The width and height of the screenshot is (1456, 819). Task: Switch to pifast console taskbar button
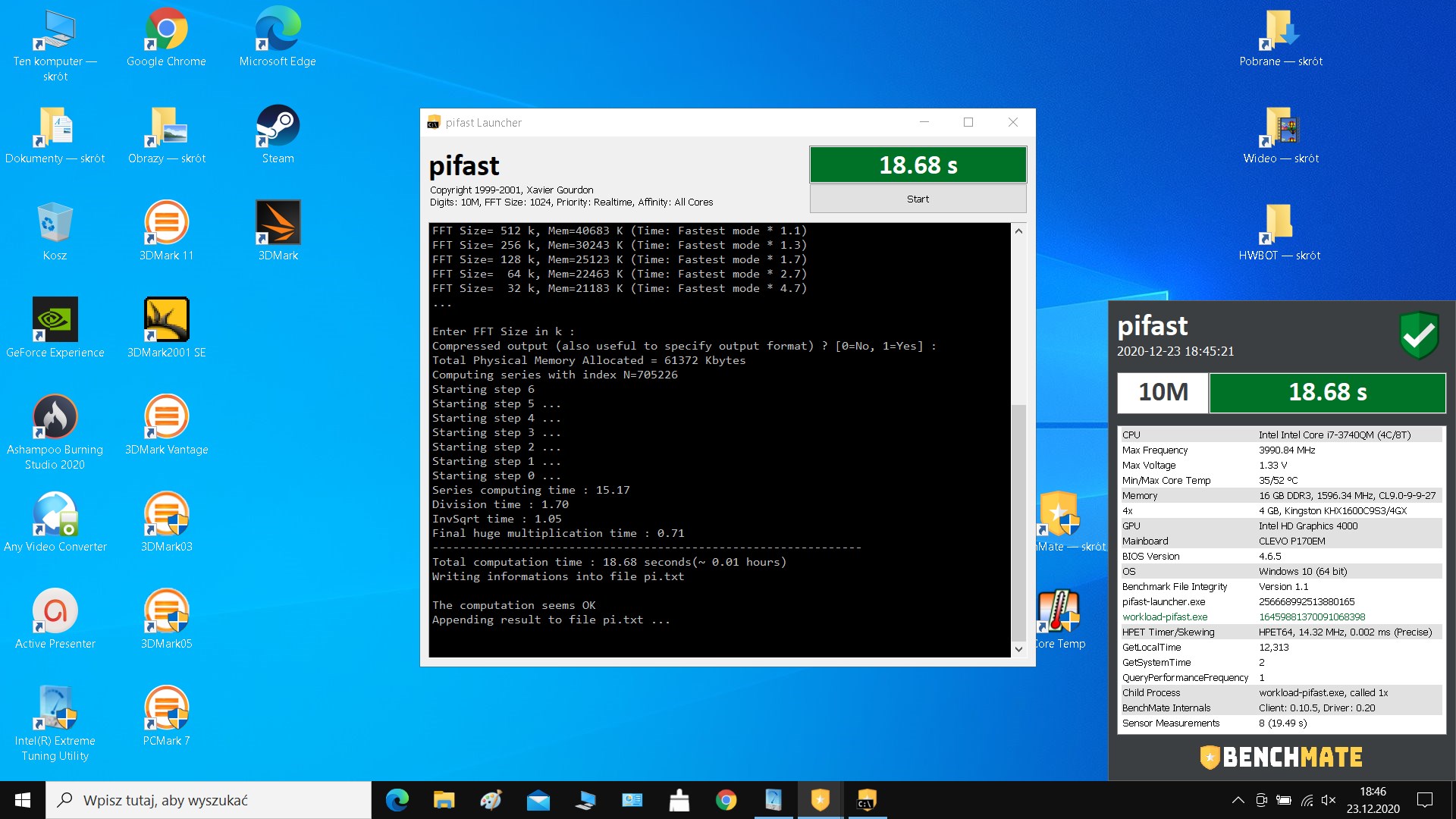[867, 800]
